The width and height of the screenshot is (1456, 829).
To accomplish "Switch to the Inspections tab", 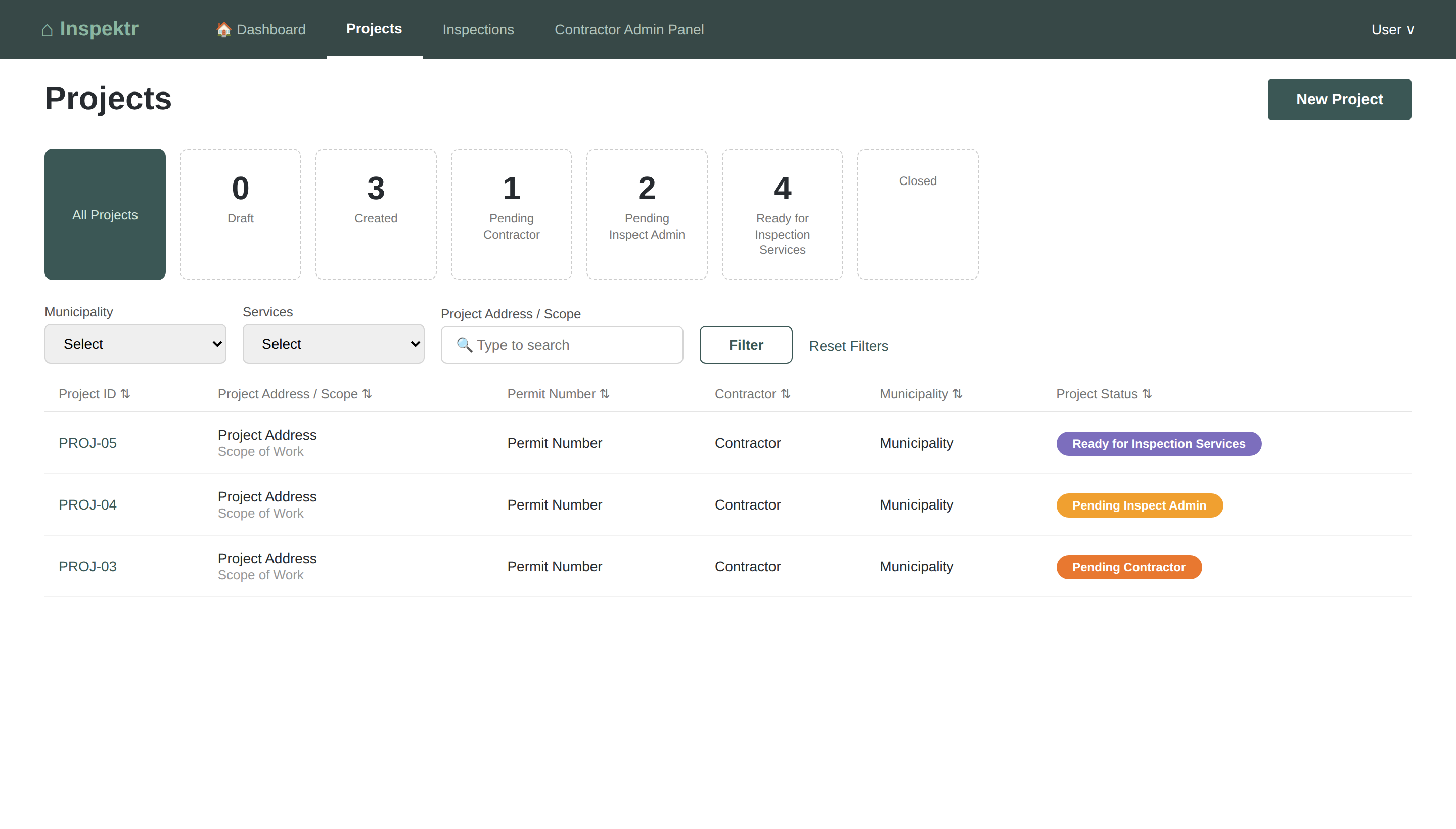I will tap(478, 30).
